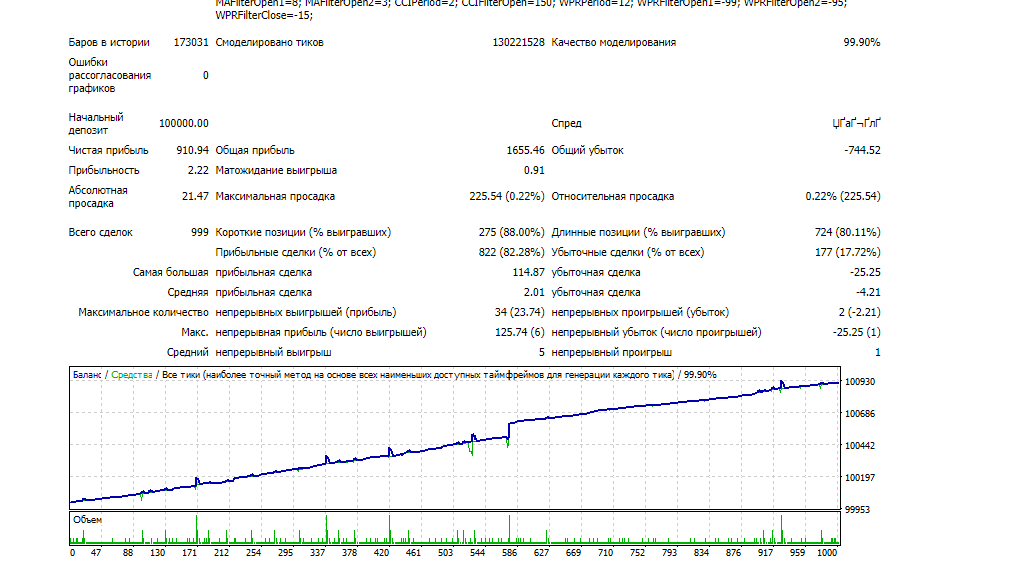Click the 1000 trade-number axis label

click(x=827, y=553)
